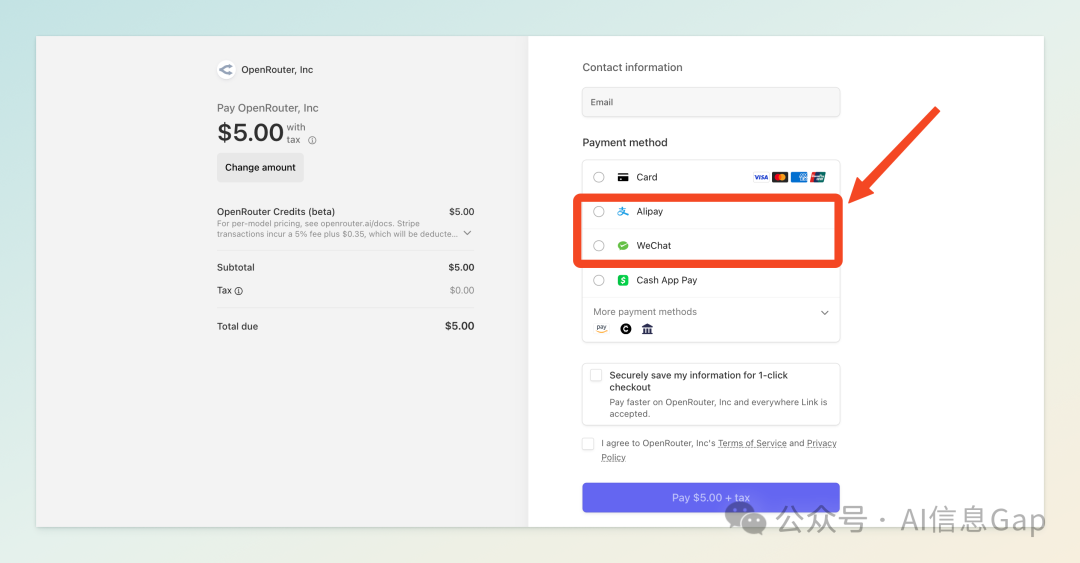The image size is (1080, 563).
Task: Click the Contact information heading
Action: 632,68
